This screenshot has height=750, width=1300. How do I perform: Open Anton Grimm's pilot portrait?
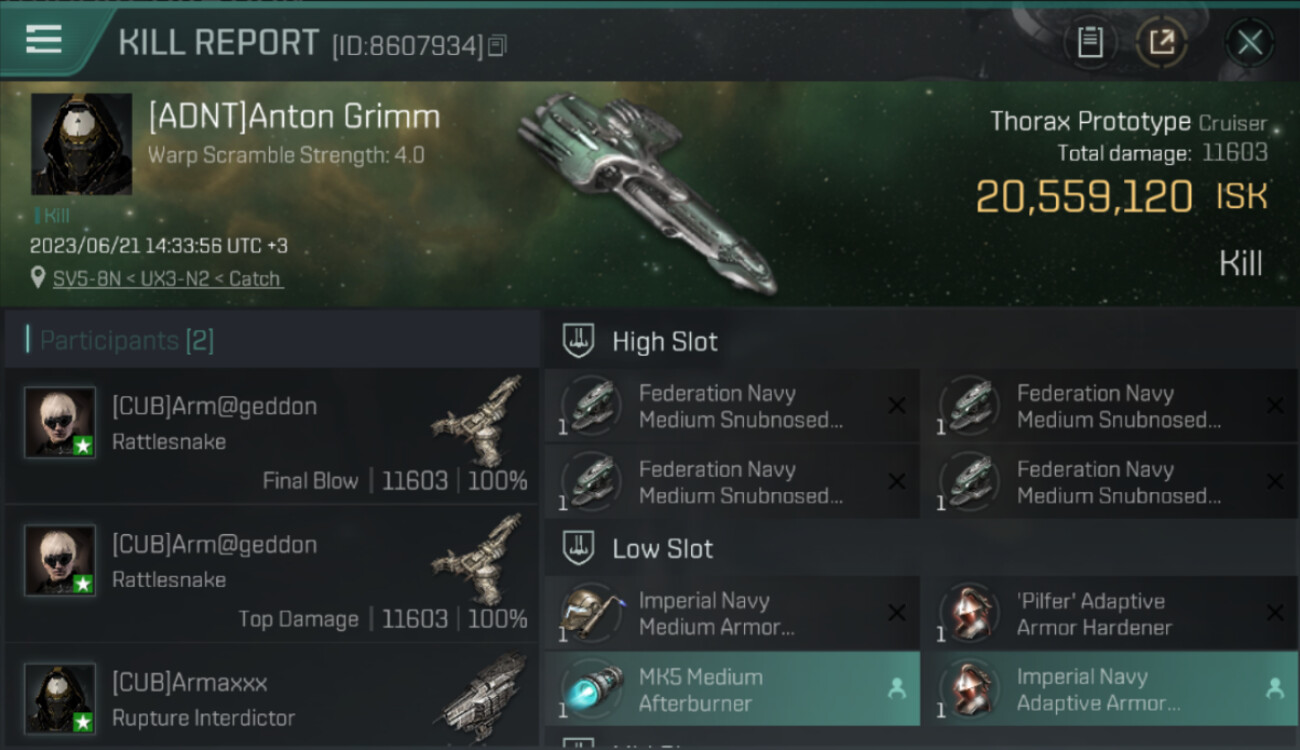[x=81, y=144]
